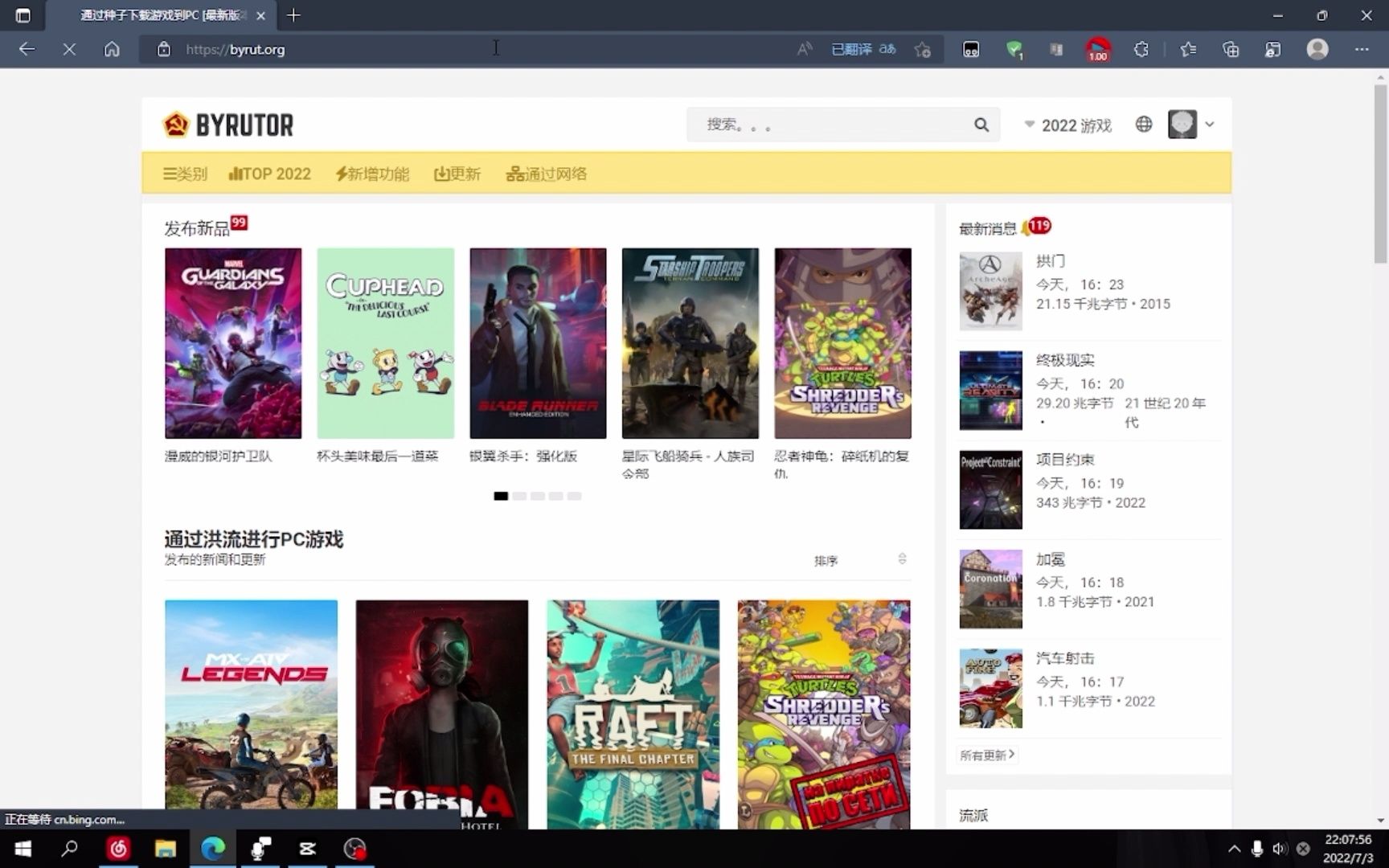Select the second carousel page dot
This screenshot has height=868, width=1389.
tap(519, 496)
